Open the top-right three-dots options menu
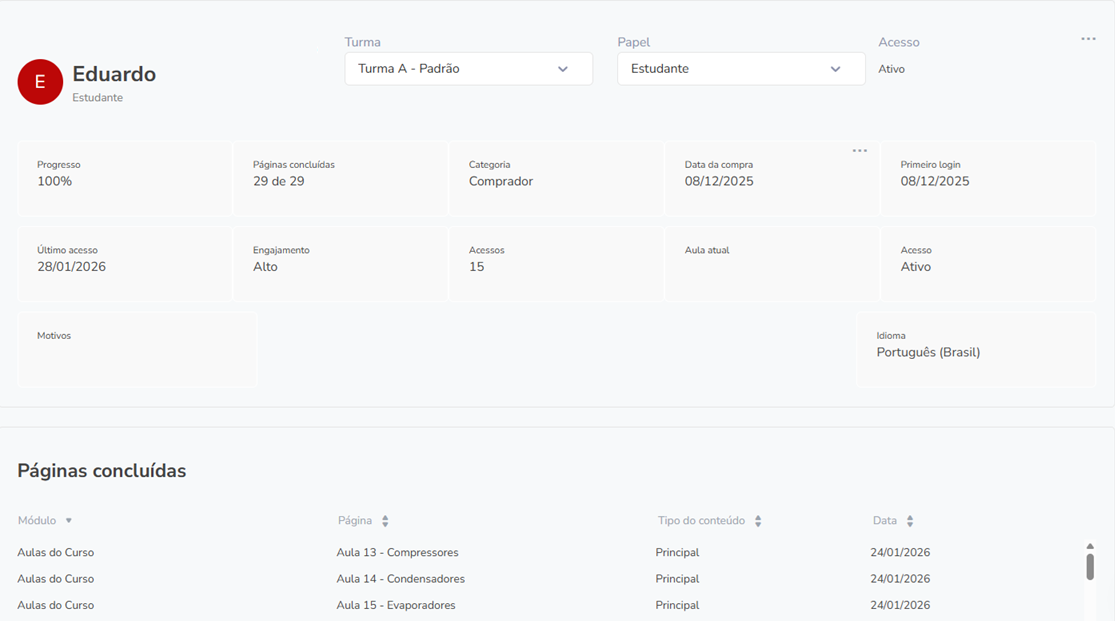 [x=1088, y=39]
